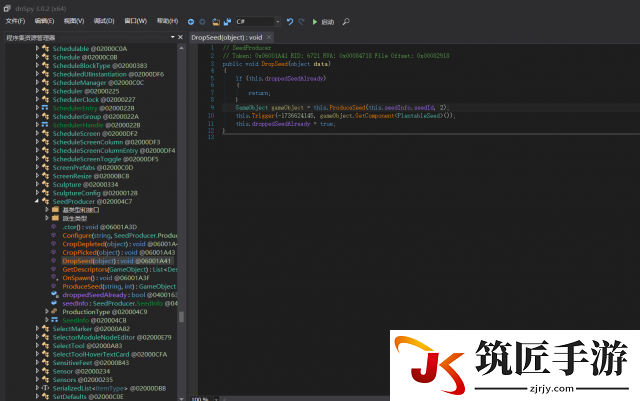
Task: Open the GetDescriptors(GameObject) method
Action: pyautogui.click(x=120, y=270)
